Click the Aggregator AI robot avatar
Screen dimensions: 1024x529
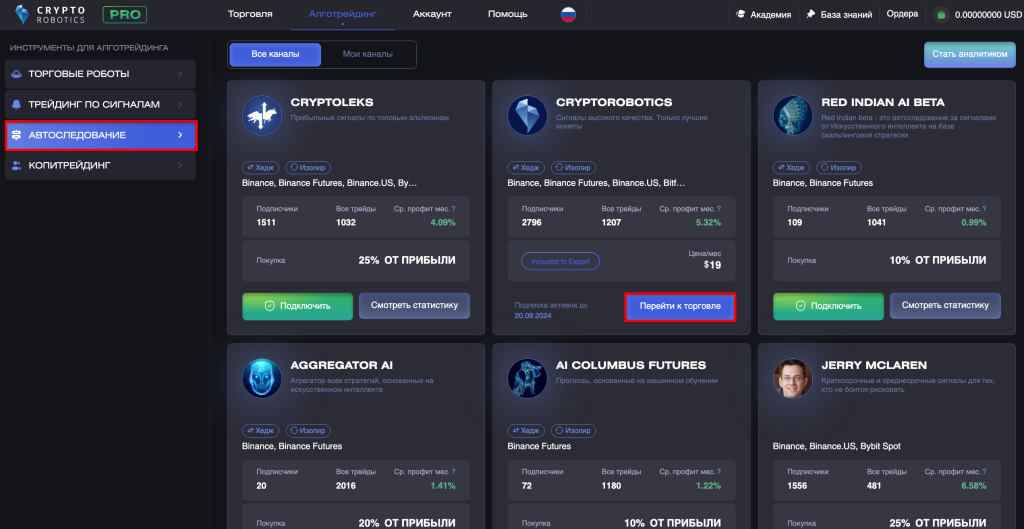pyautogui.click(x=261, y=378)
